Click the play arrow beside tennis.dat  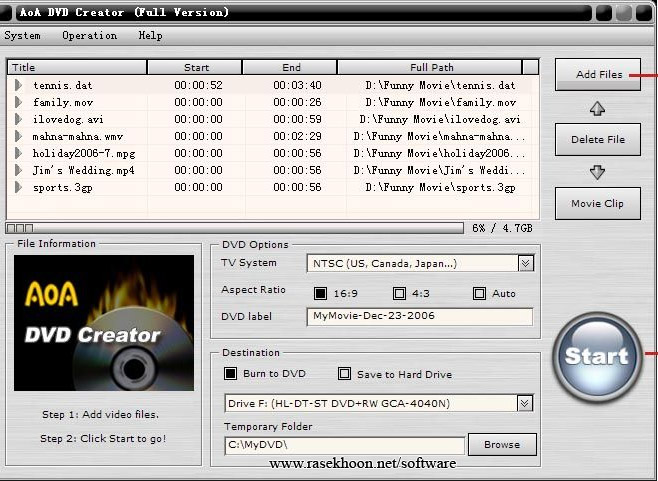pyautogui.click(x=18, y=85)
